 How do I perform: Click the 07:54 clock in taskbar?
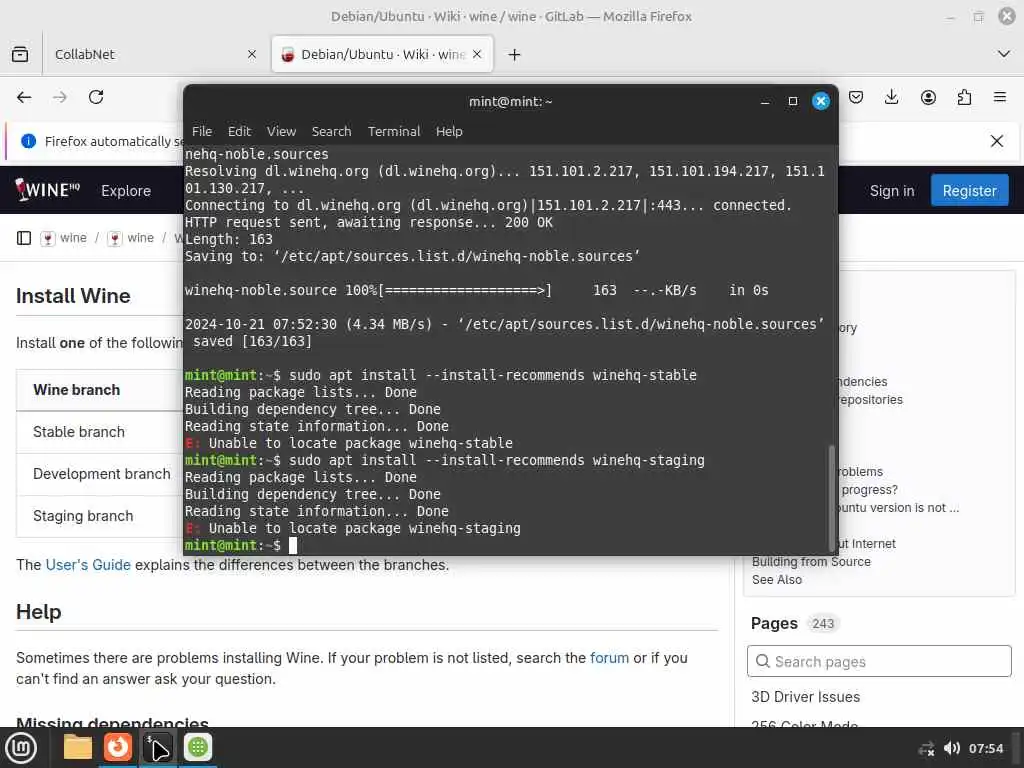coord(985,748)
